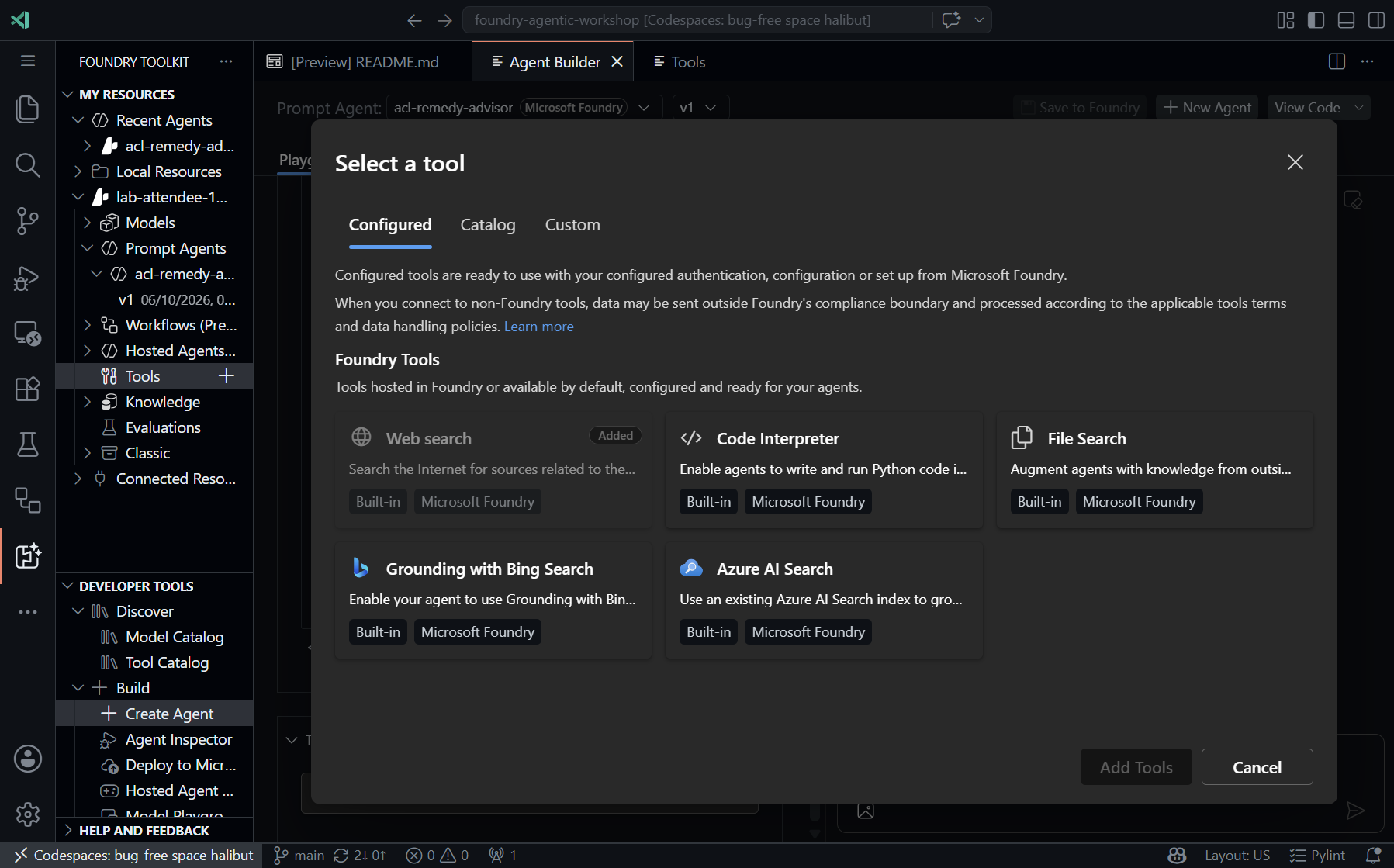Click the title bar search box
The width and height of the screenshot is (1394, 868).
tap(697, 20)
